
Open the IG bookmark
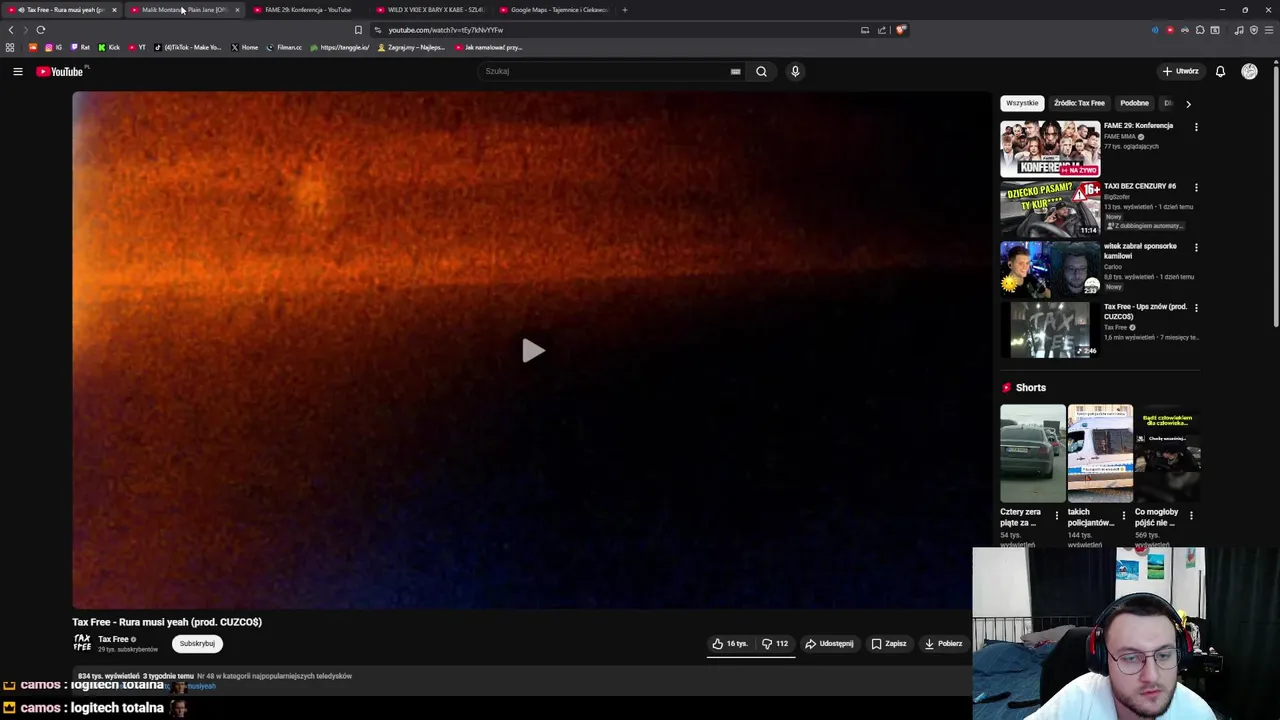pos(53,47)
